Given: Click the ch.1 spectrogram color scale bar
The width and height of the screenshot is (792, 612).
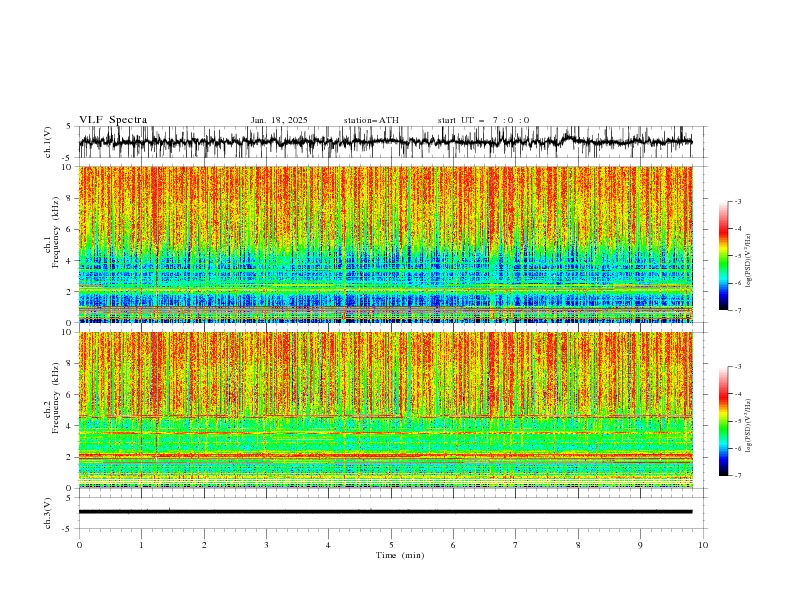Looking at the screenshot, I should [723, 256].
